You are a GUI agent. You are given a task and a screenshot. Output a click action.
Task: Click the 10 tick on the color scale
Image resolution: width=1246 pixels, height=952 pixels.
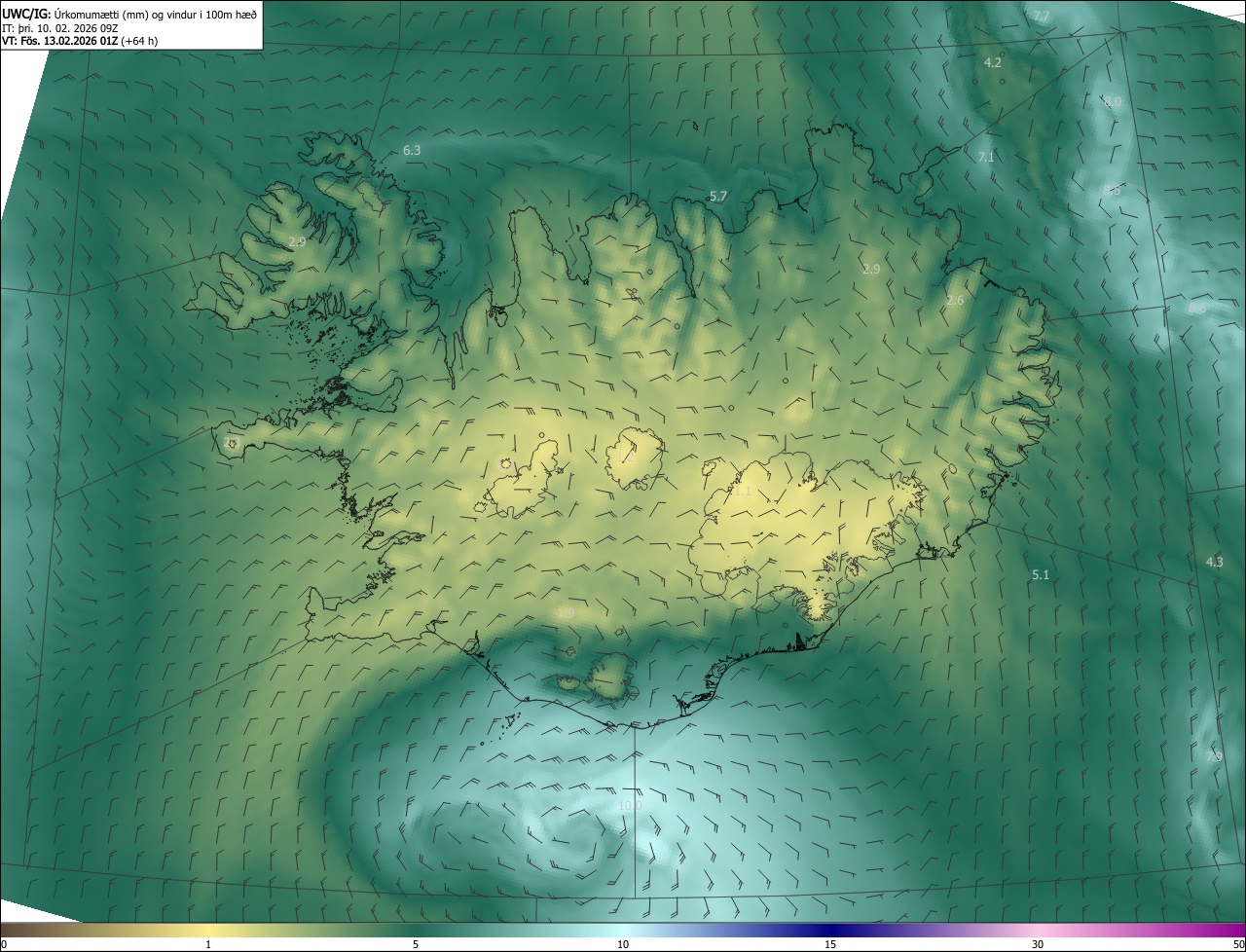click(x=623, y=944)
